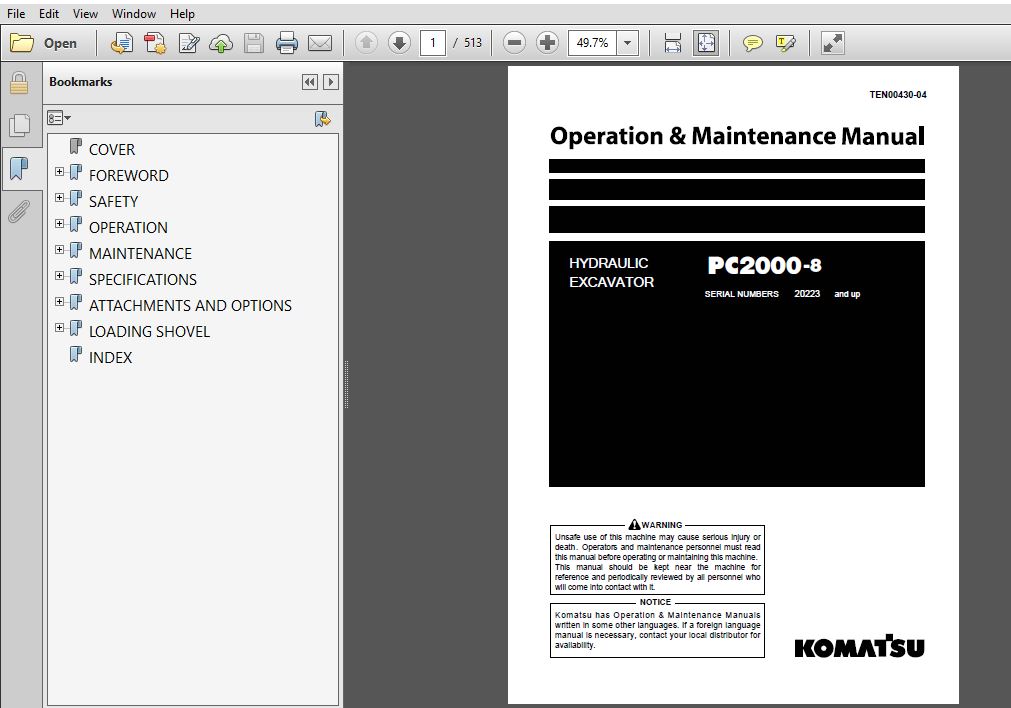Viewport: 1011px width, 708px height.
Task: Add a sticky note comment
Action: click(x=752, y=43)
